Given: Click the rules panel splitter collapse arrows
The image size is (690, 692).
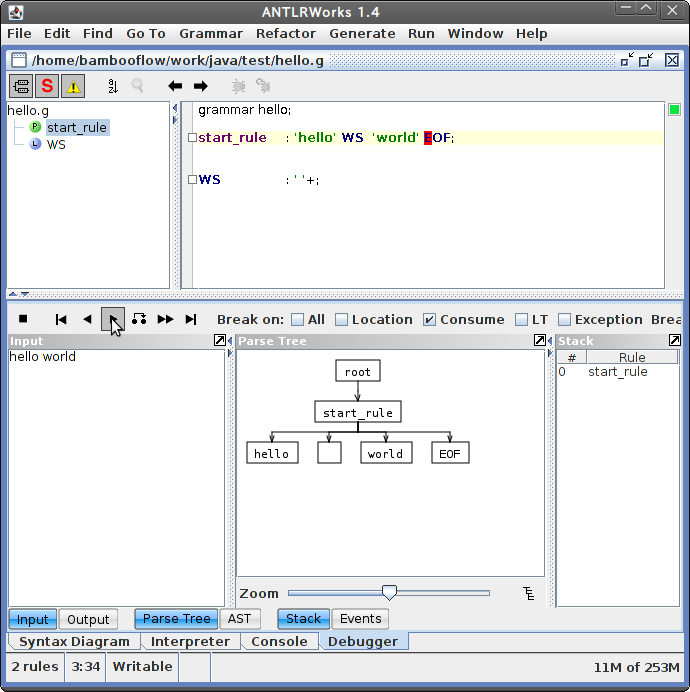Looking at the screenshot, I should [175, 114].
